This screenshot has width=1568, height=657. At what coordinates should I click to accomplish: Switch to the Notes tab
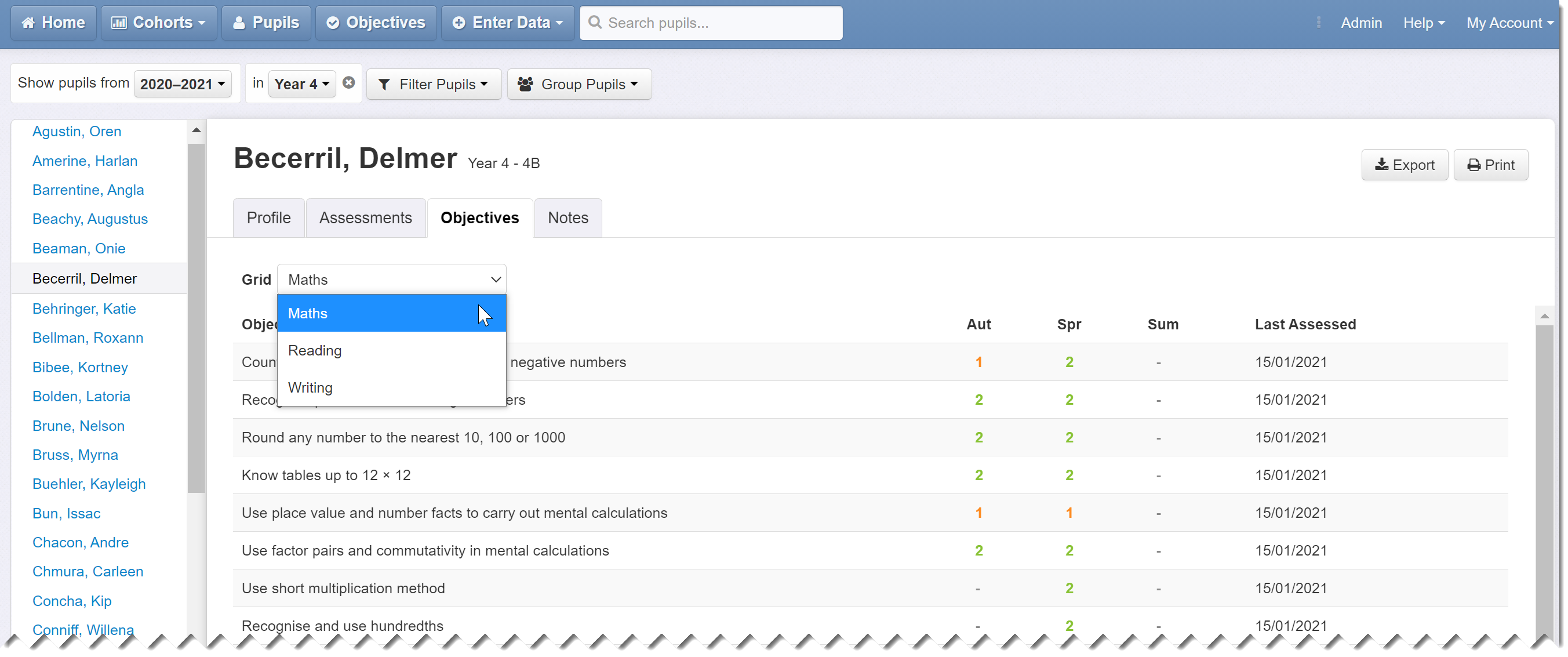point(568,217)
